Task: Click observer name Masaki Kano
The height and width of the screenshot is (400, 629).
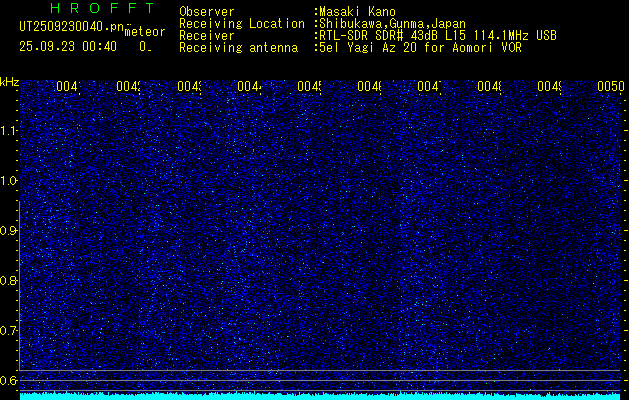Action: click(357, 12)
